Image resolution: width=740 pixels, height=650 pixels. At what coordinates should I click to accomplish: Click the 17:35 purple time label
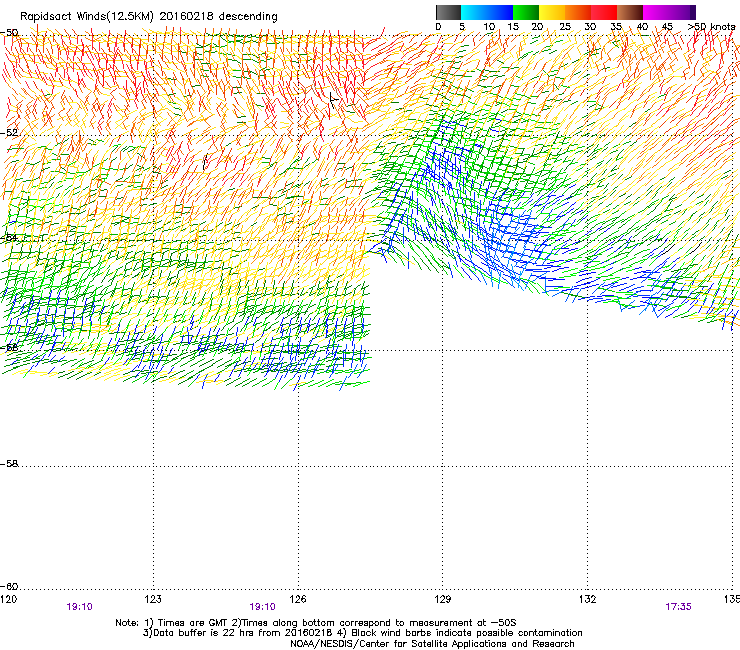pos(678,607)
